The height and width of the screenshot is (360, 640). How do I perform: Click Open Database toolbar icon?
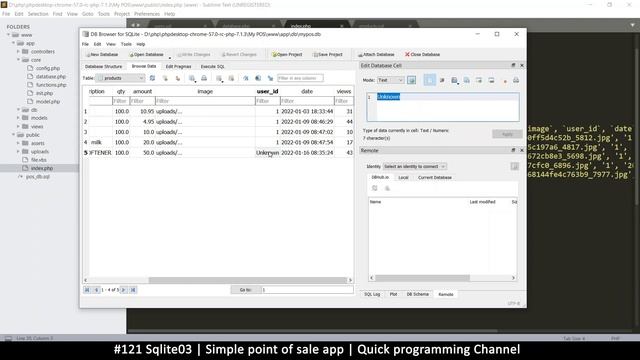pyautogui.click(x=131, y=54)
